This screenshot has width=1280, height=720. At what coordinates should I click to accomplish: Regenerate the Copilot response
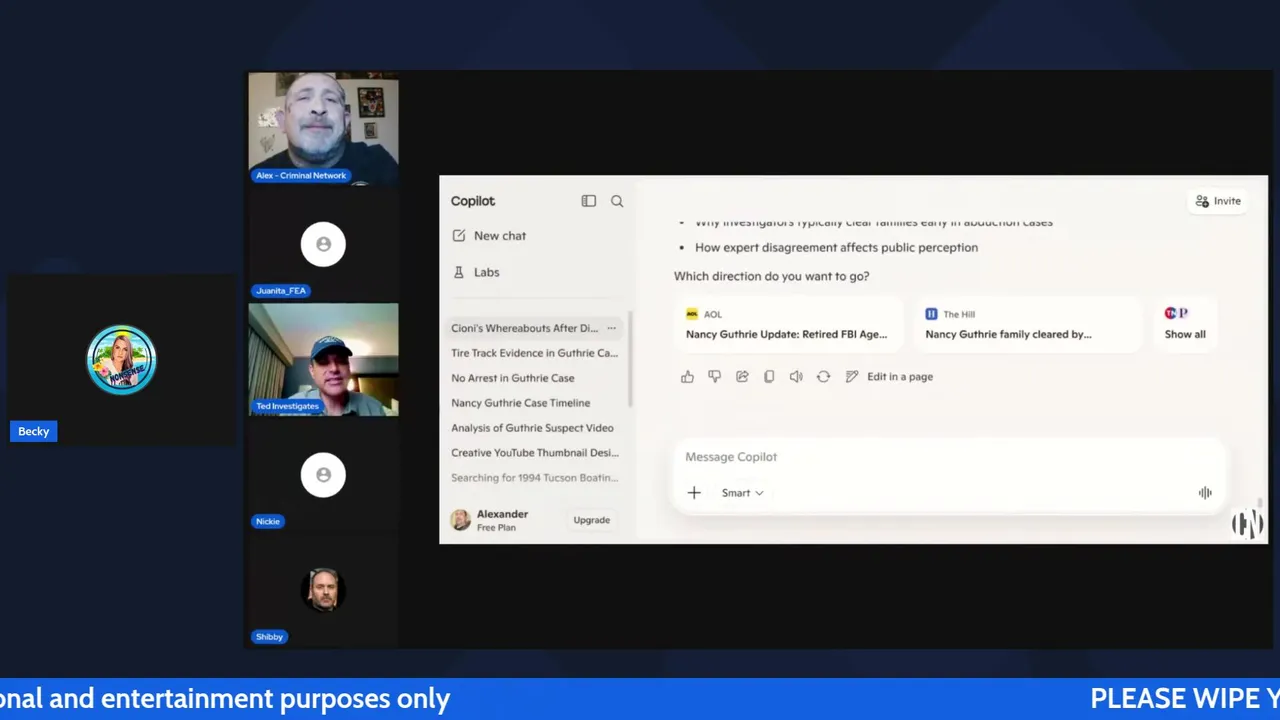click(x=823, y=377)
